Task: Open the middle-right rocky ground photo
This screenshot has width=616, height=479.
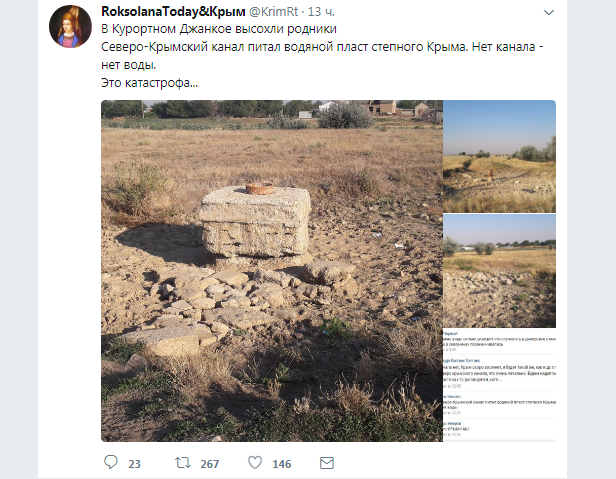Action: coord(499,271)
